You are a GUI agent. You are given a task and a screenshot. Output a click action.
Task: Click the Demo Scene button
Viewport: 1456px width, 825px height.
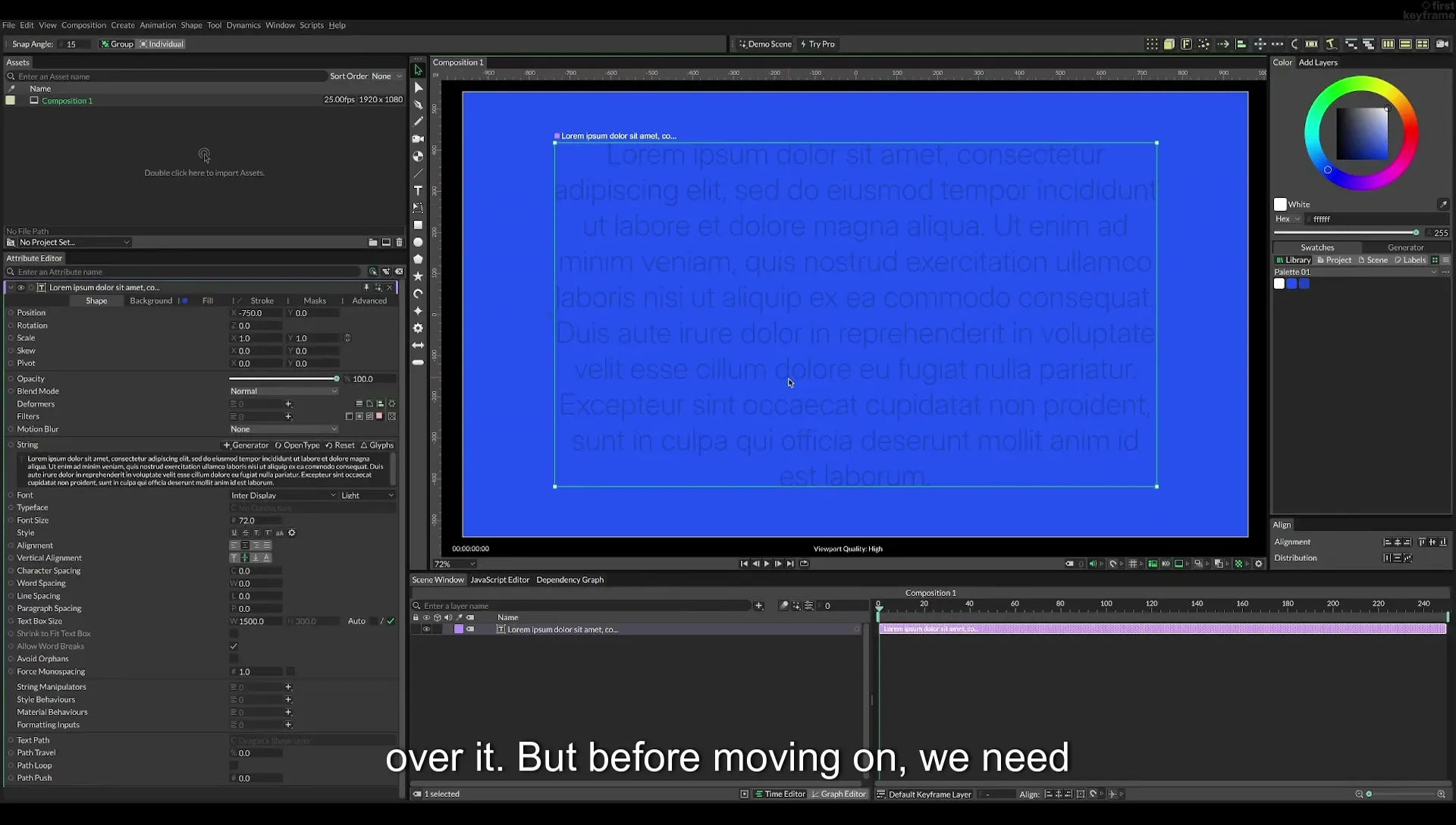tap(765, 44)
